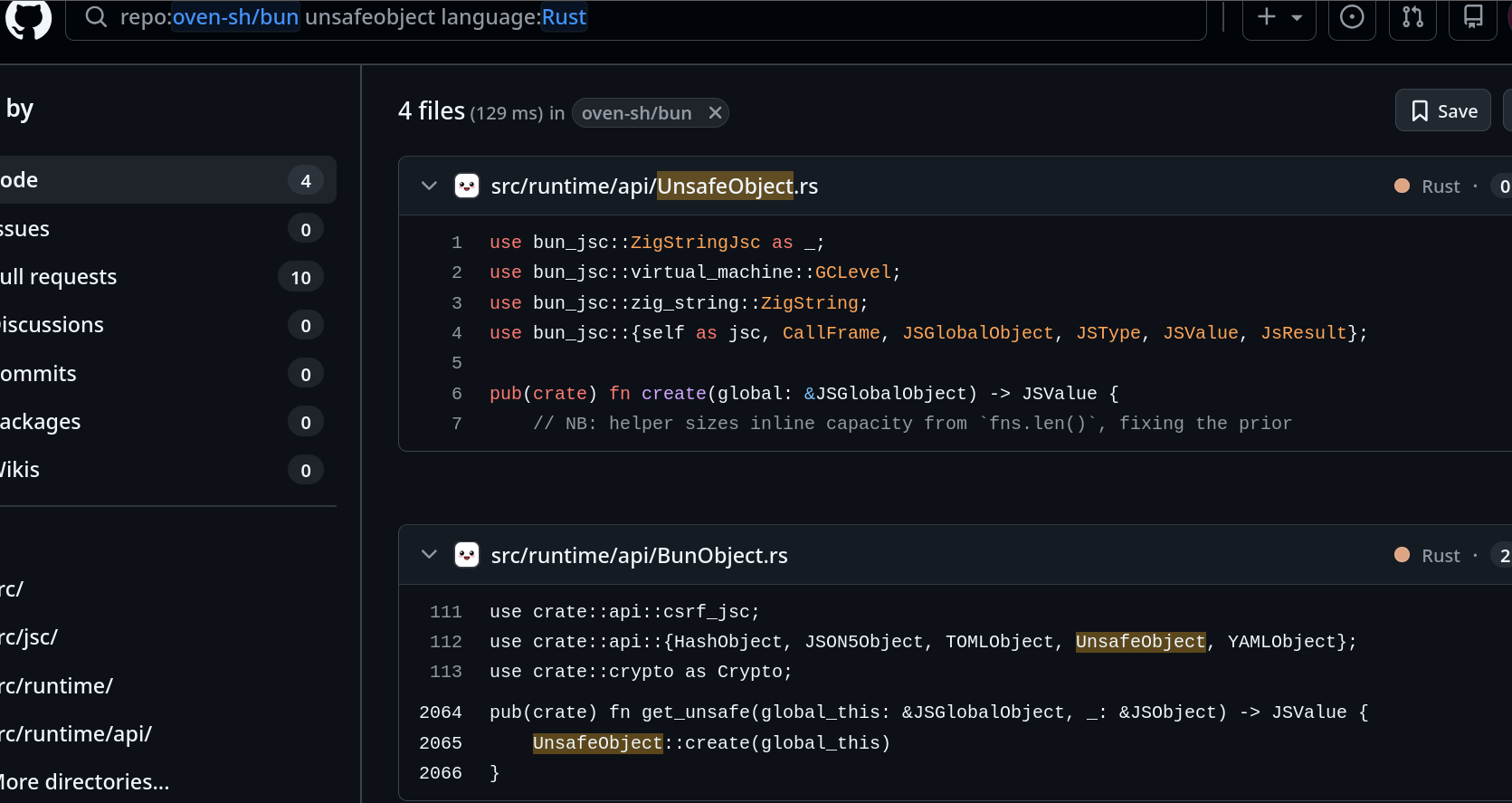This screenshot has width=1512, height=803.
Task: Click the Rust language dot on BunObject.rs
Action: pyautogui.click(x=1402, y=555)
